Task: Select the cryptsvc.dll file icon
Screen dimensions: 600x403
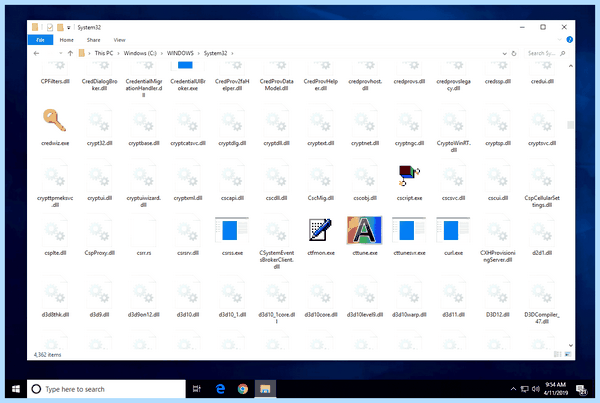Action: 542,121
